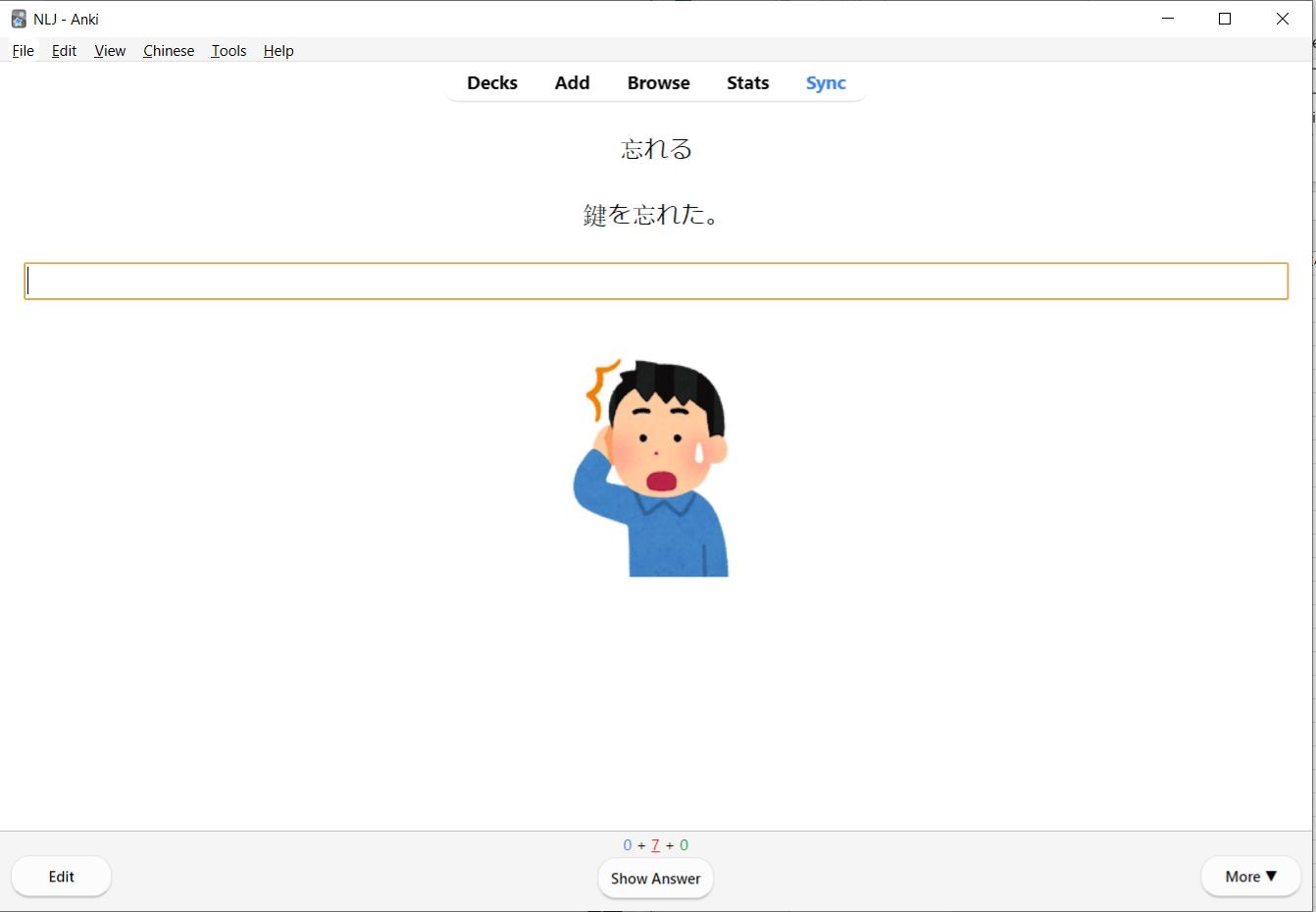1316x912 pixels.
Task: Click the forgetful man illustration
Action: pyautogui.click(x=651, y=469)
